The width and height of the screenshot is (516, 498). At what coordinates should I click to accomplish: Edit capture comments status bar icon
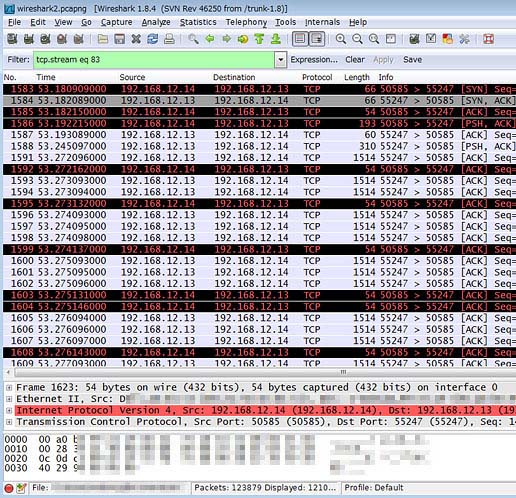(21, 488)
